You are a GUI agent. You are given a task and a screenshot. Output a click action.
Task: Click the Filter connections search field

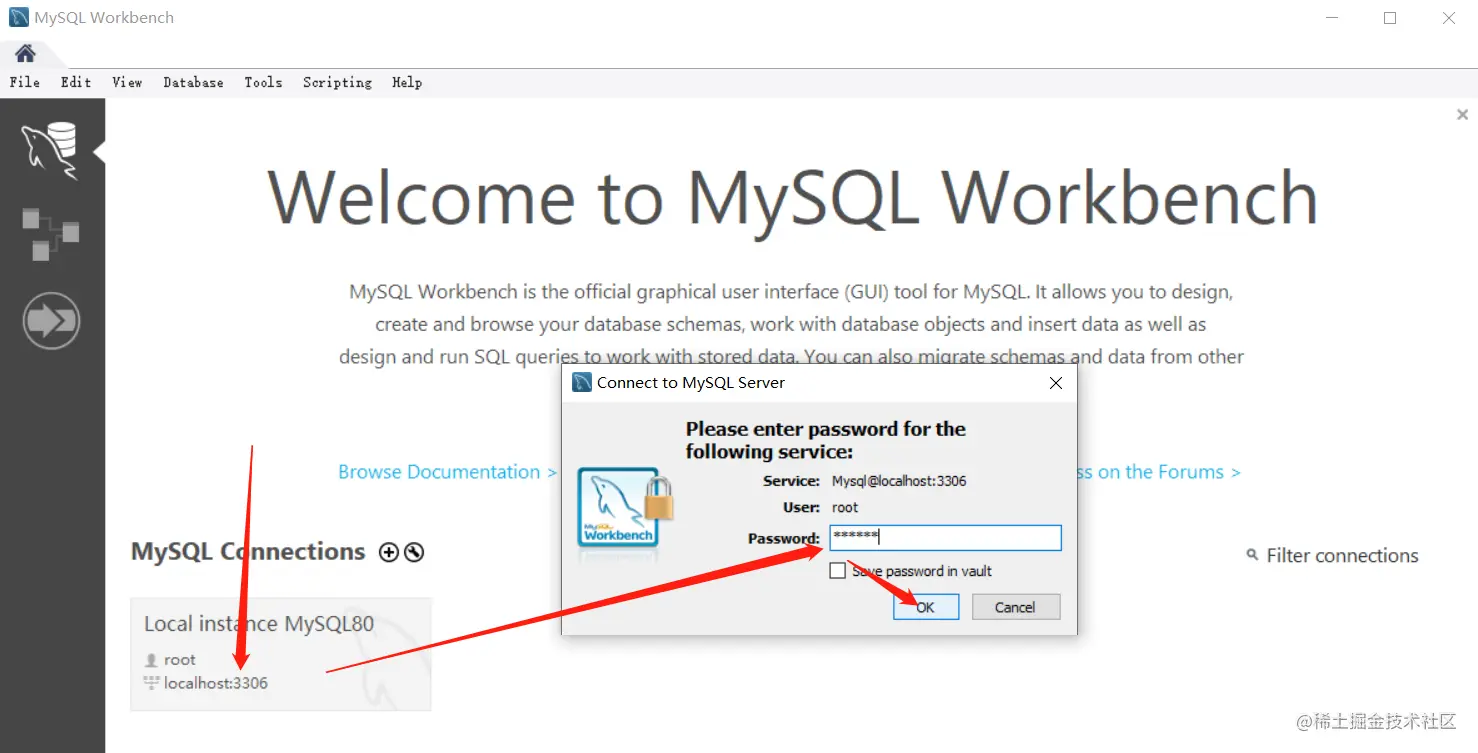(1342, 556)
